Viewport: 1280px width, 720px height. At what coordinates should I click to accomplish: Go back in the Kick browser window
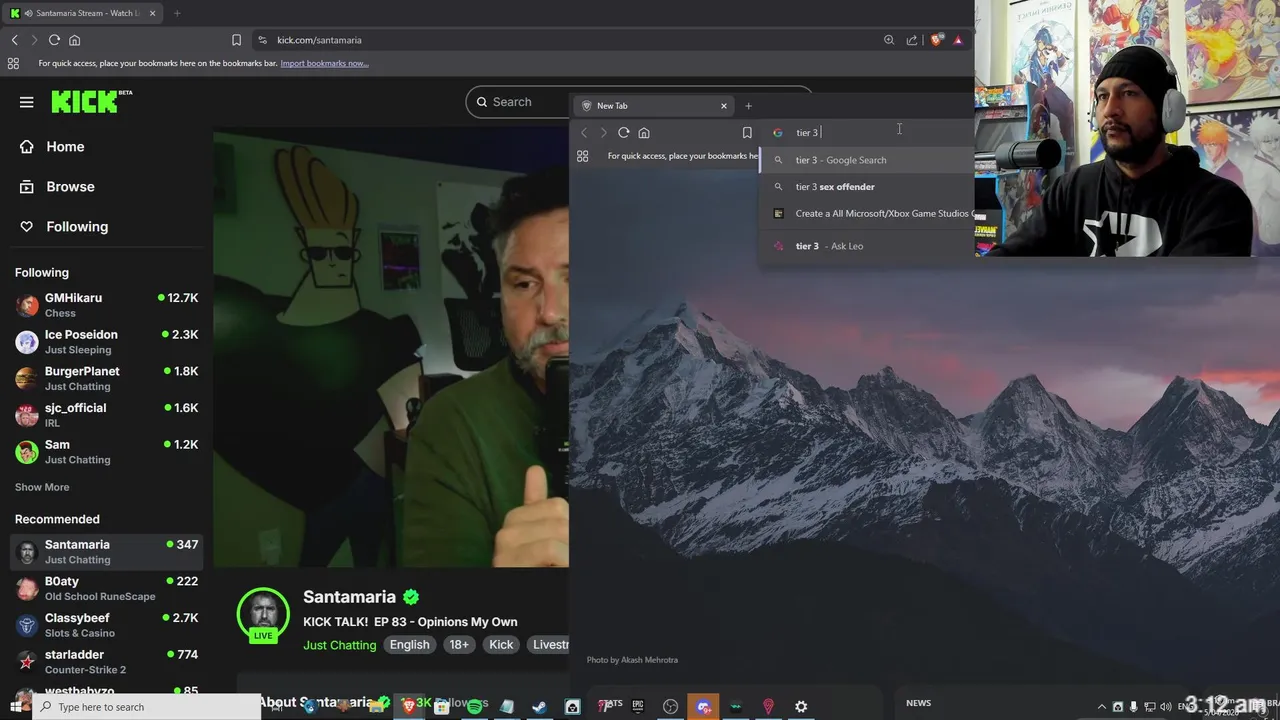pyautogui.click(x=14, y=40)
